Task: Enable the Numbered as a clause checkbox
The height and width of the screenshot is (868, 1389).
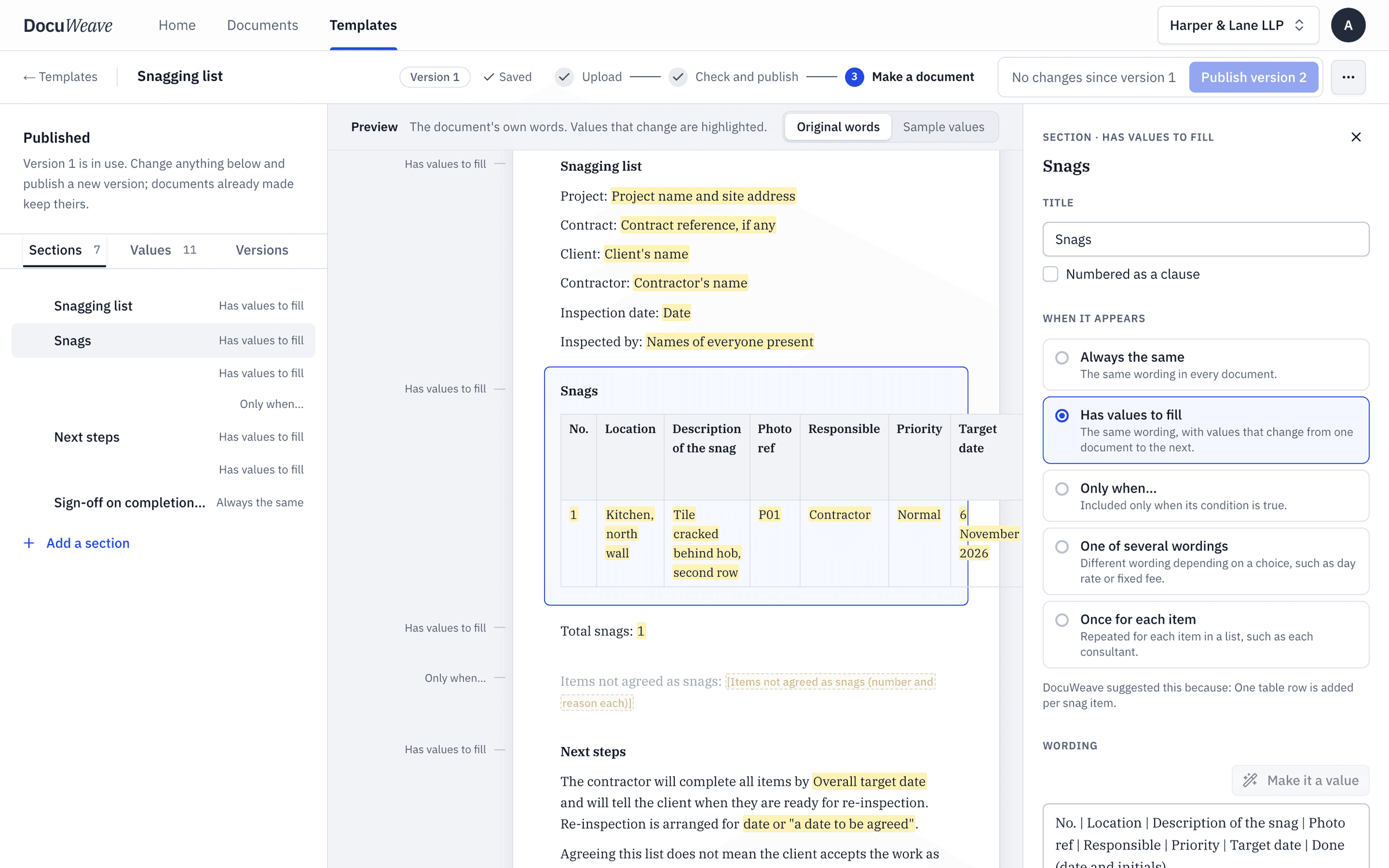Action: pyautogui.click(x=1050, y=274)
